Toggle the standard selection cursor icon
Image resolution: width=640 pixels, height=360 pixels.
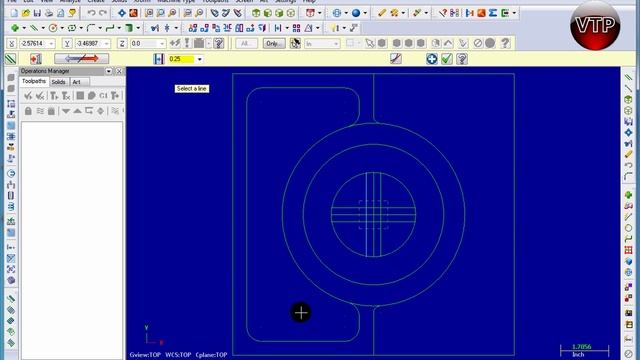coord(370,43)
